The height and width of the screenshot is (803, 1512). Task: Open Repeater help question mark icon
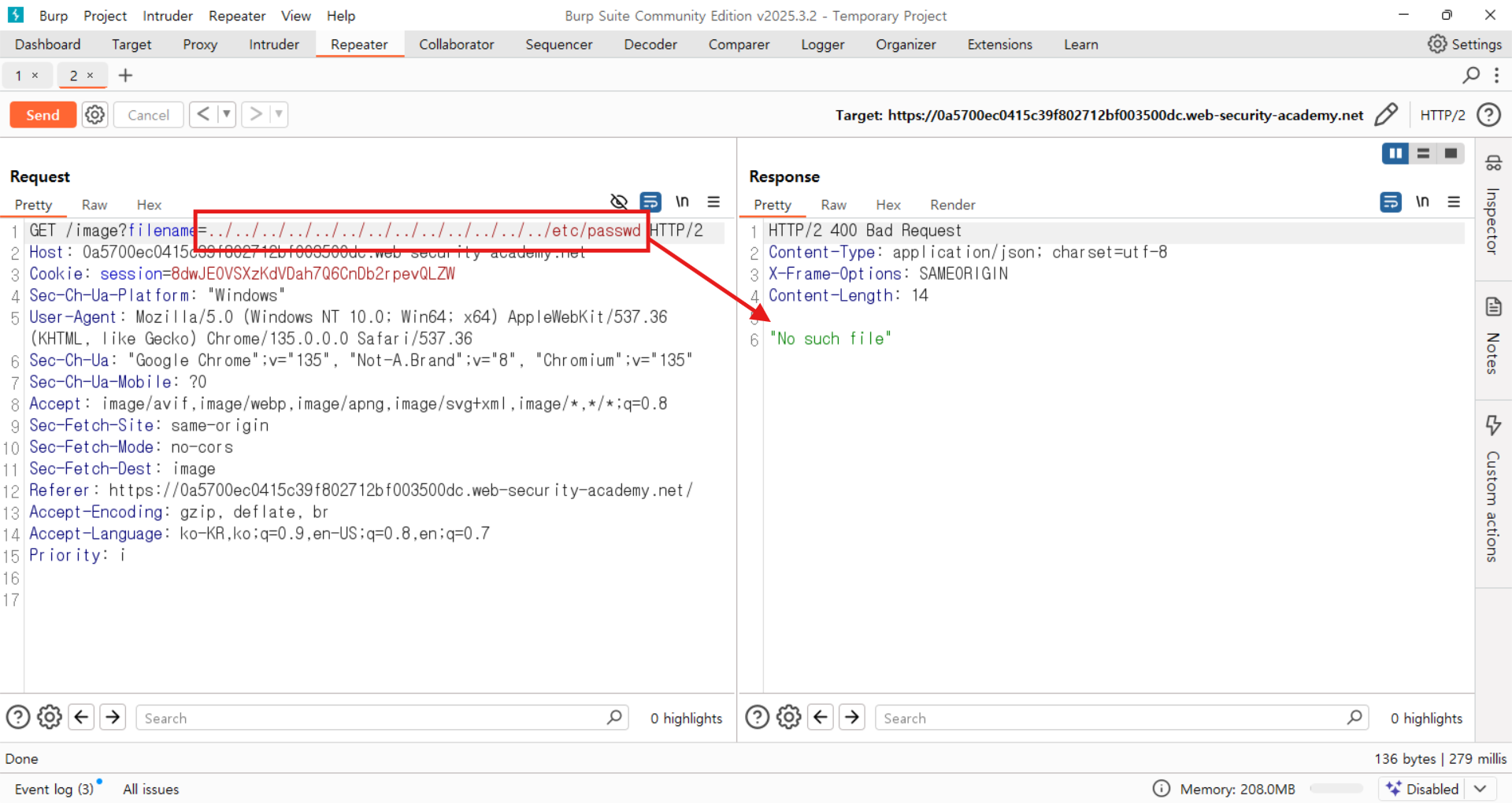(x=1488, y=115)
